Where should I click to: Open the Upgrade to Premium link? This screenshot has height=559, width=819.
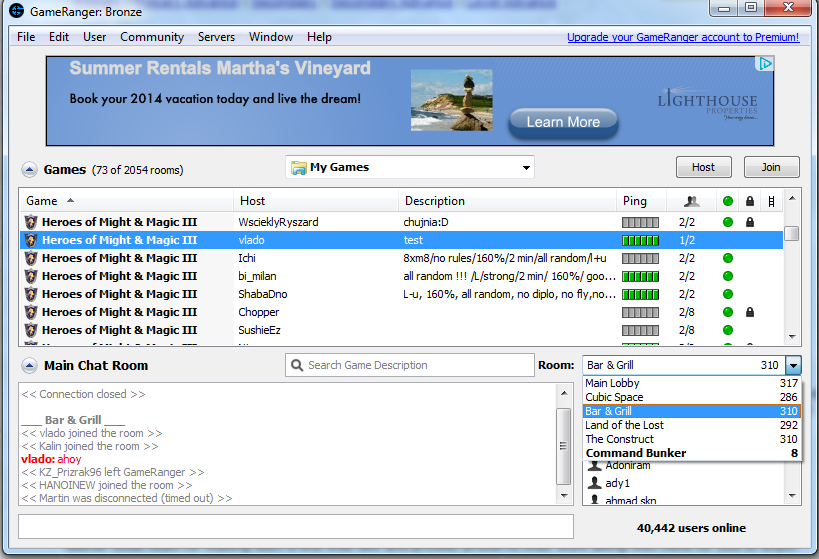pyautogui.click(x=683, y=37)
